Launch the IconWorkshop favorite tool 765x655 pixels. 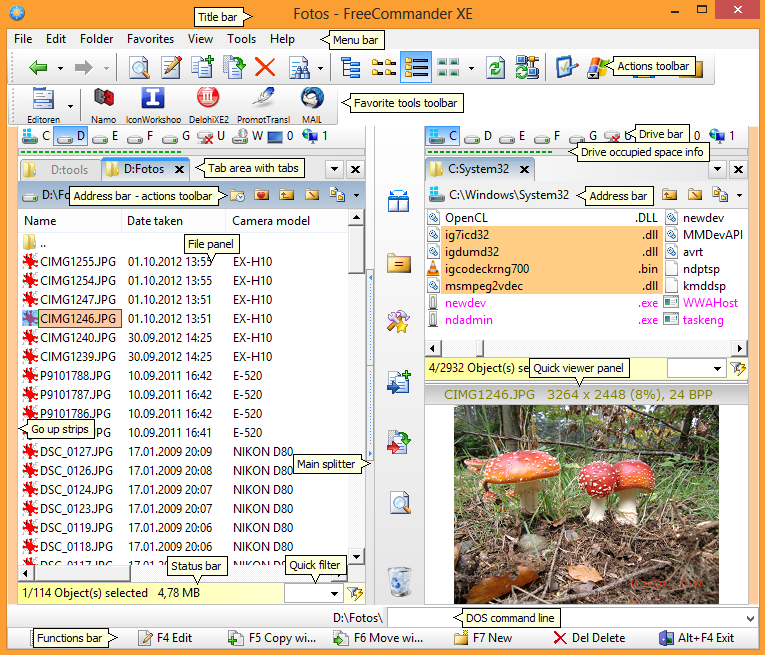tap(153, 98)
